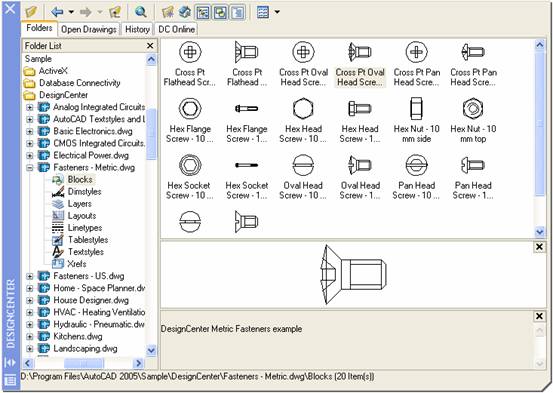Switch to the Open Drawings tab
The image size is (553, 393).
pyautogui.click(x=89, y=29)
